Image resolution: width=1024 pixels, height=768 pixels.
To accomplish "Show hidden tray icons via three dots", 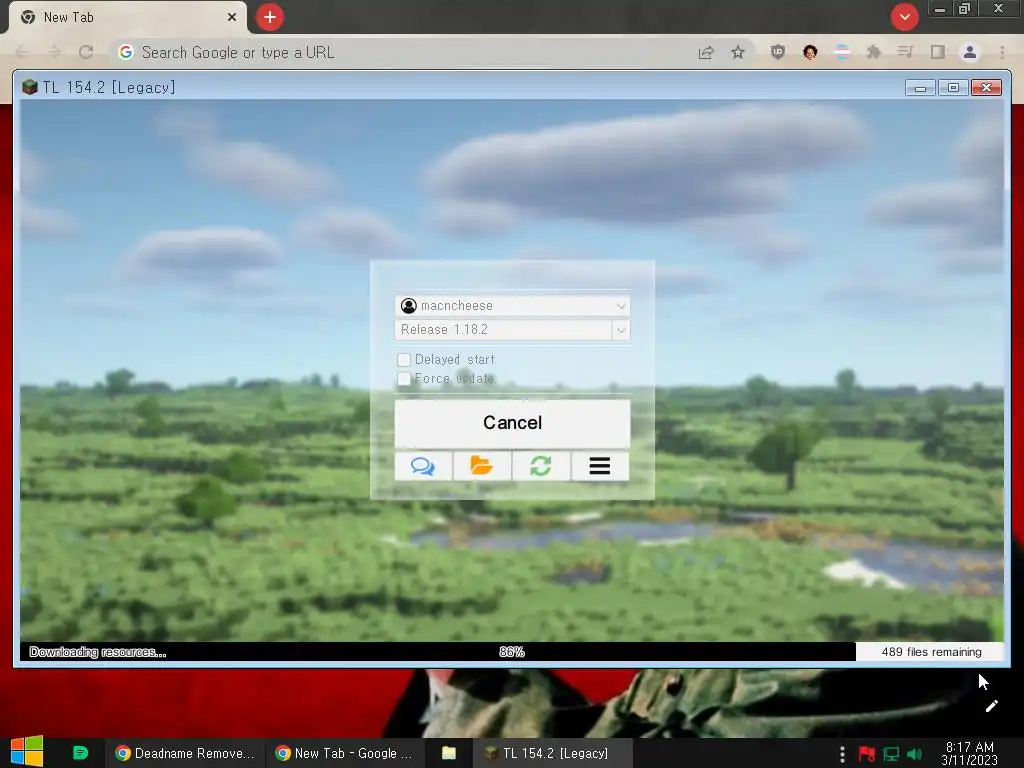I will point(842,754).
